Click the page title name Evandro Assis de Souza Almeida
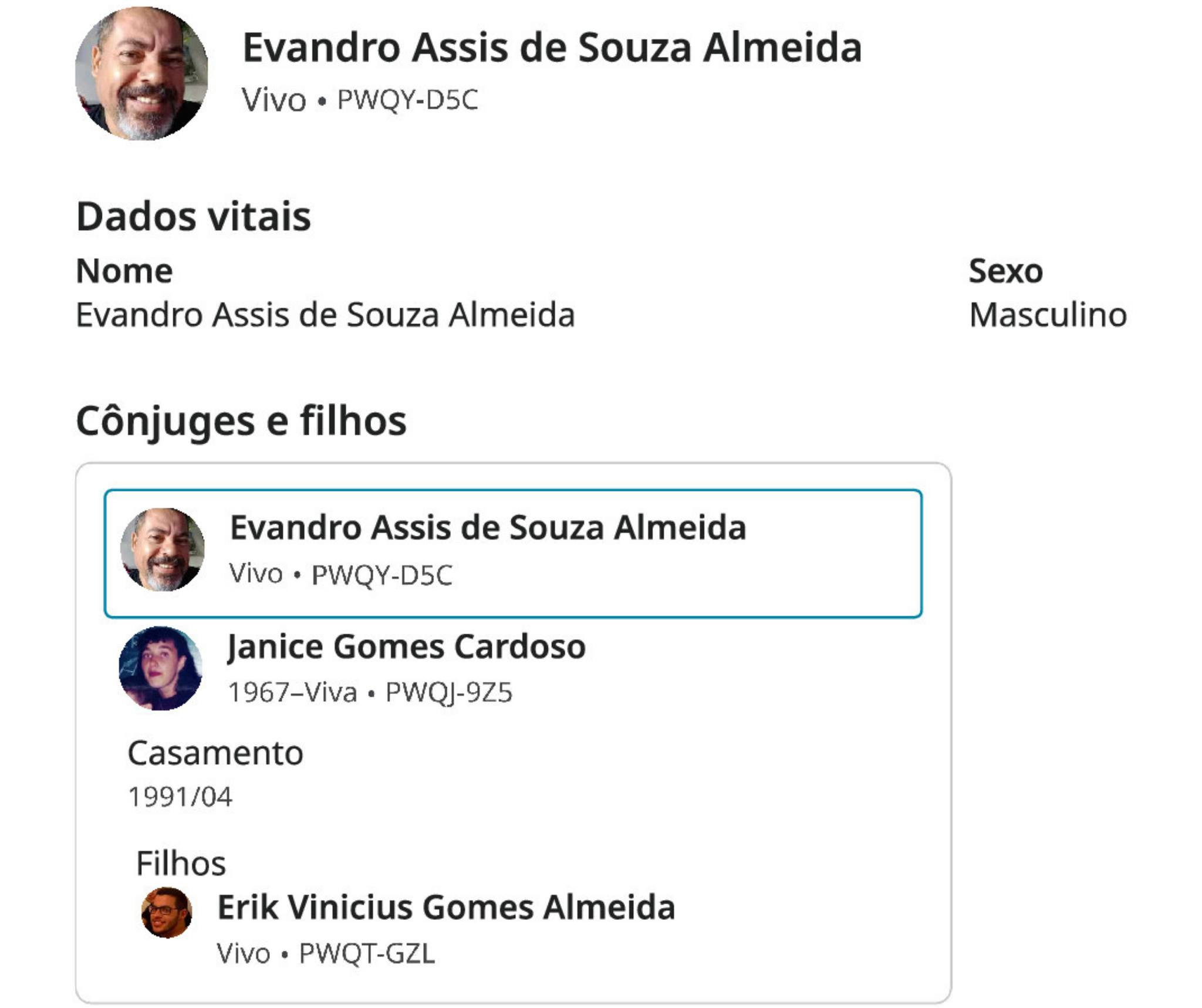1202x1008 pixels. click(552, 48)
